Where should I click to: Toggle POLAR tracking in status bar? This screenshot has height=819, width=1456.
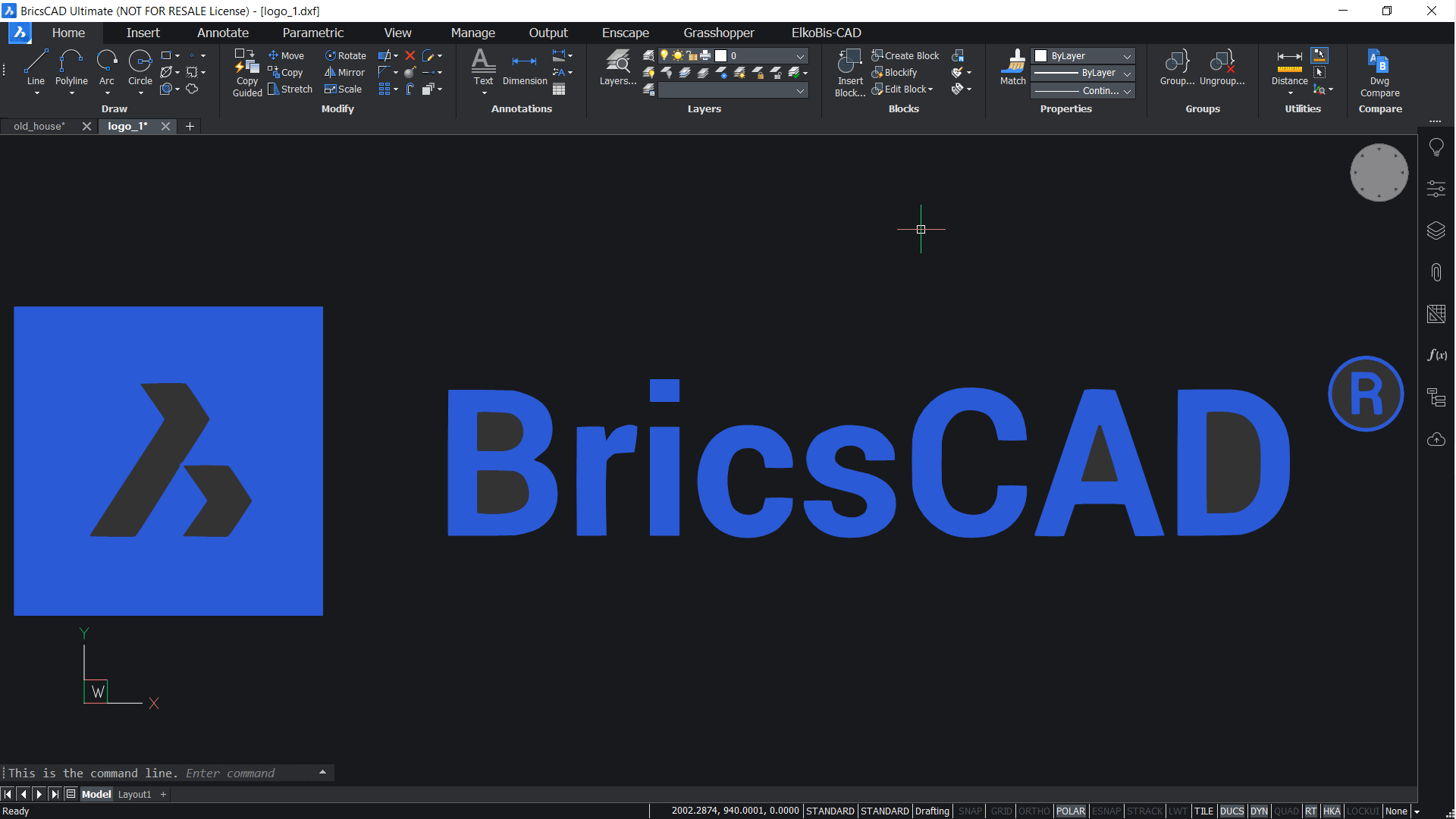[1070, 811]
